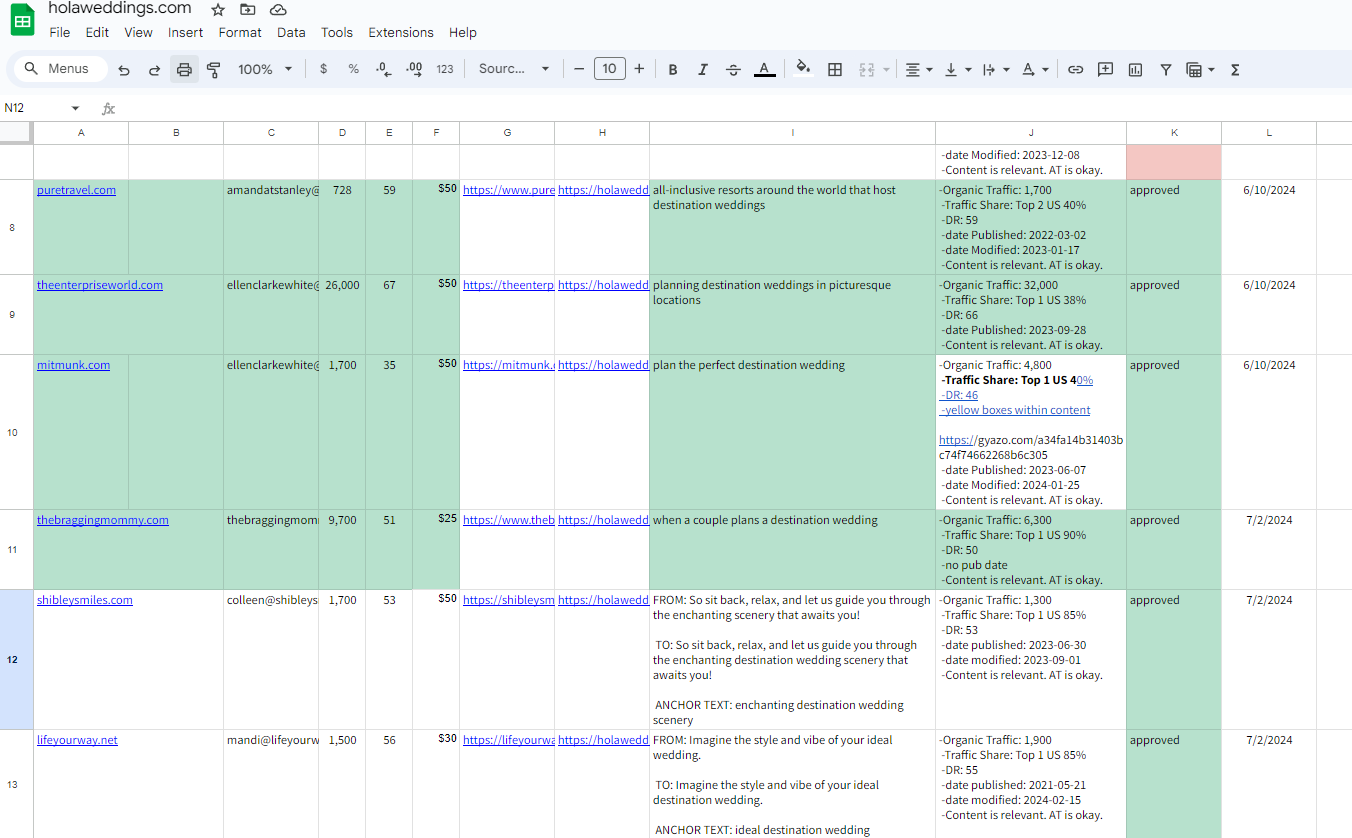Image resolution: width=1352 pixels, height=838 pixels.
Task: Star the holaweddings.com document
Action: [218, 9]
